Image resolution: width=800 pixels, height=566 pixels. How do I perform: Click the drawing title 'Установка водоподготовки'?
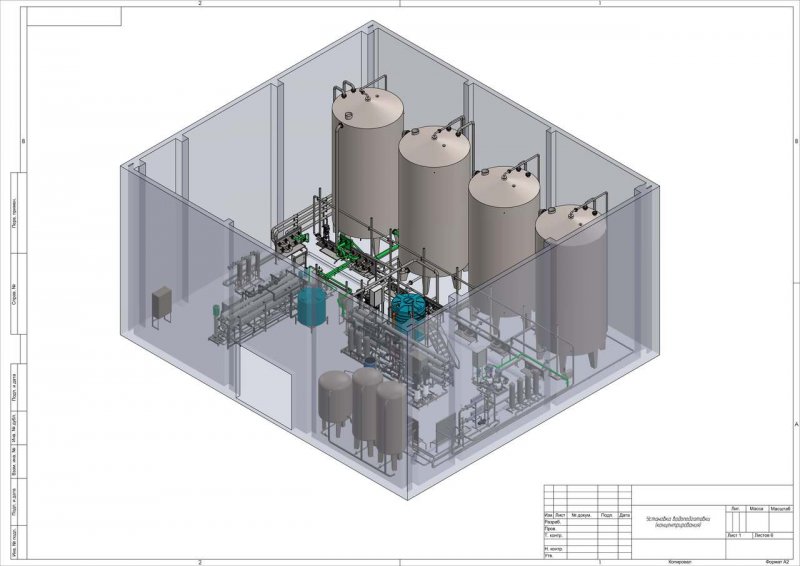click(x=678, y=519)
